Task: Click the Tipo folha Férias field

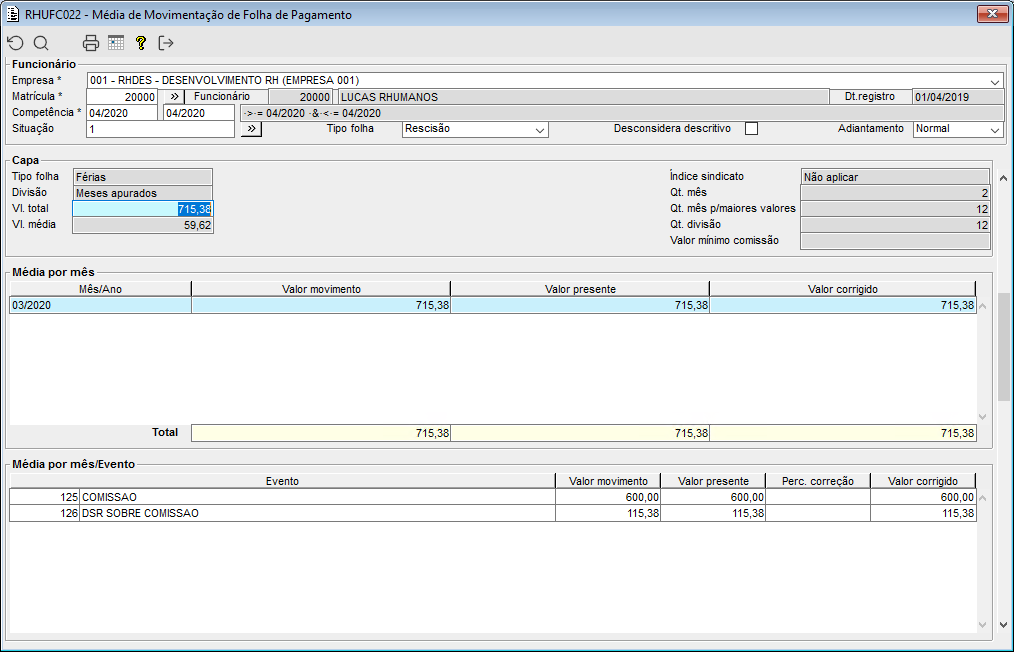Action: [x=142, y=177]
